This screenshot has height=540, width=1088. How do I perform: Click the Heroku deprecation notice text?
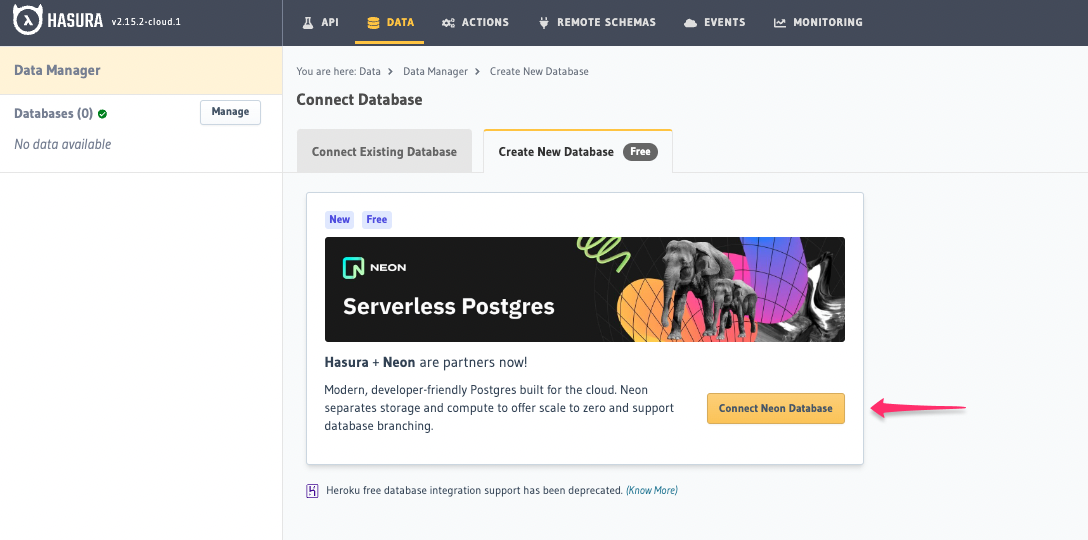(x=474, y=490)
